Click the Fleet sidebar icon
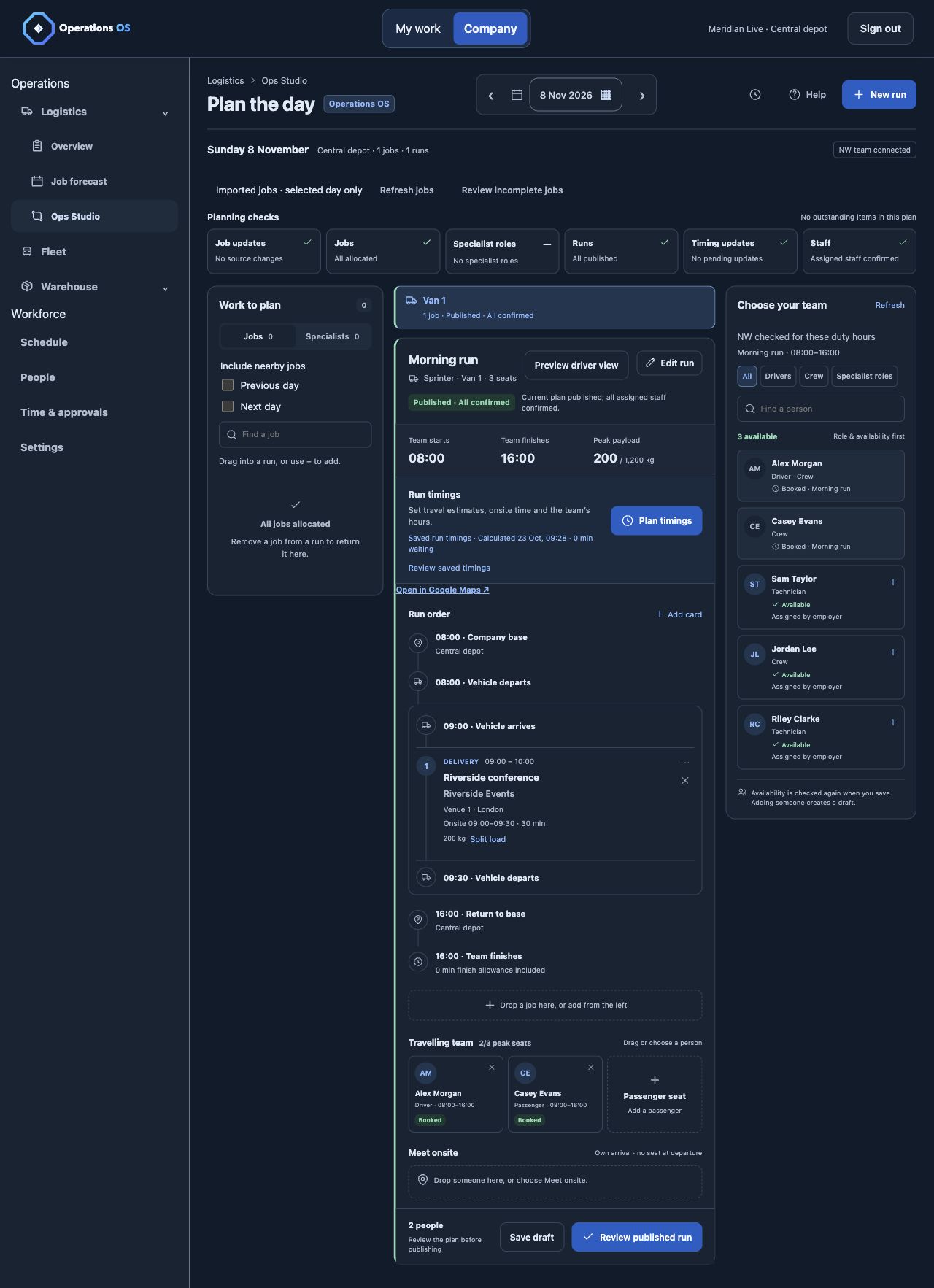 pyautogui.click(x=27, y=252)
